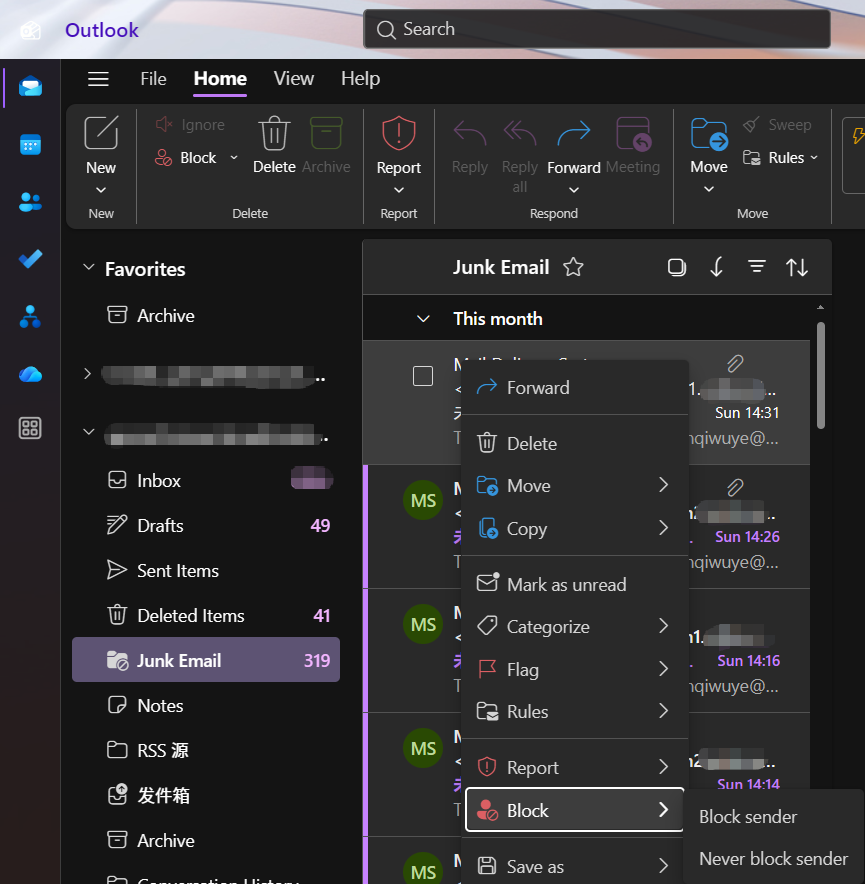Open the To Do checkmark app
This screenshot has width=865, height=884.
pyautogui.click(x=30, y=259)
